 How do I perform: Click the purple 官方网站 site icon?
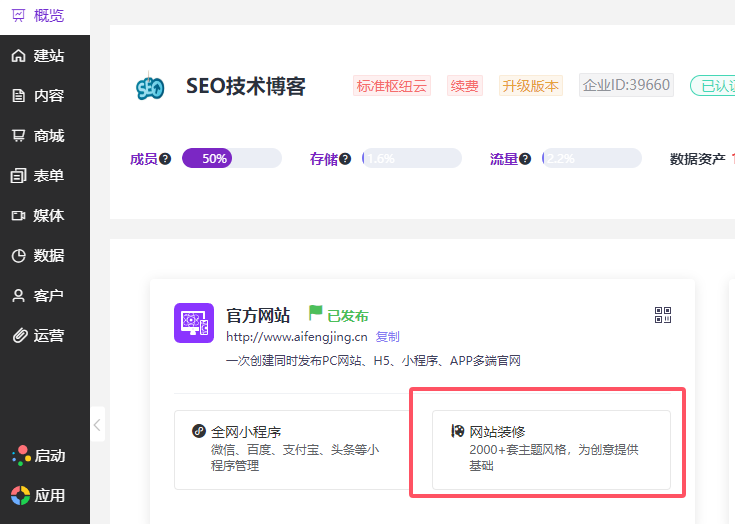193,323
